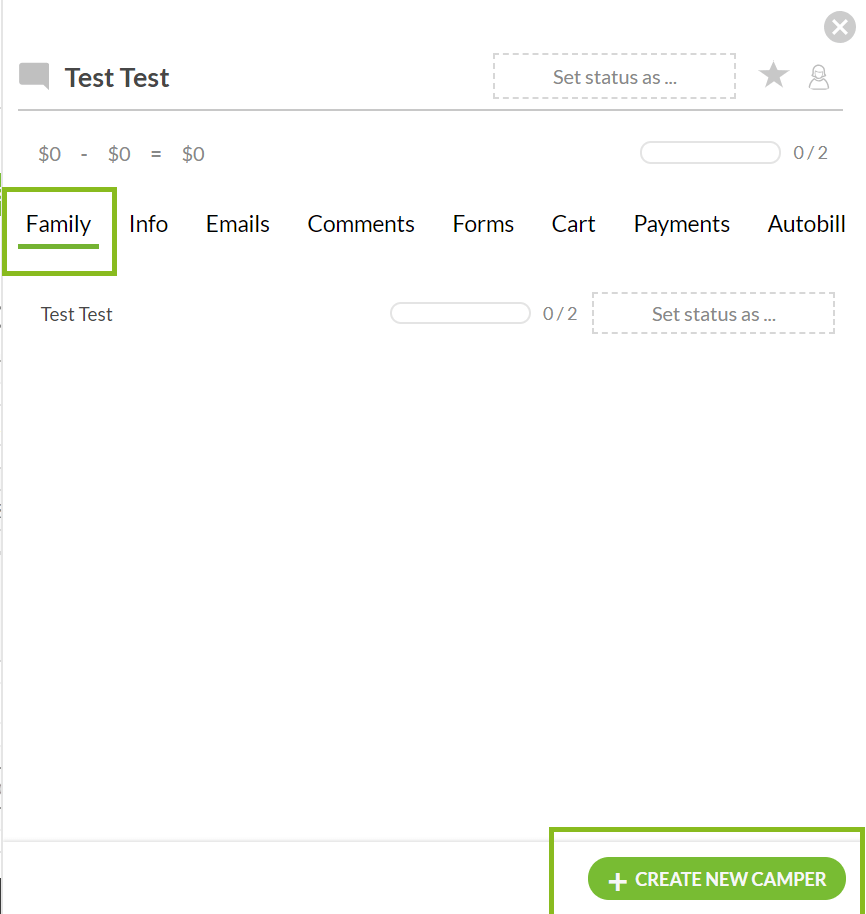Open Set status dropdown in camper row
Screen dimensions: 866x914
pos(713,314)
